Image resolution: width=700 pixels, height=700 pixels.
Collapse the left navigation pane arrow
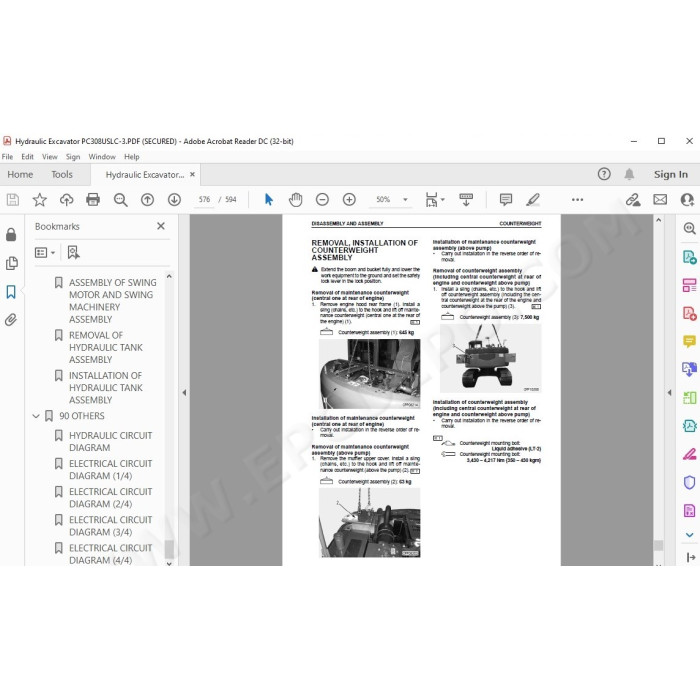coord(184,393)
